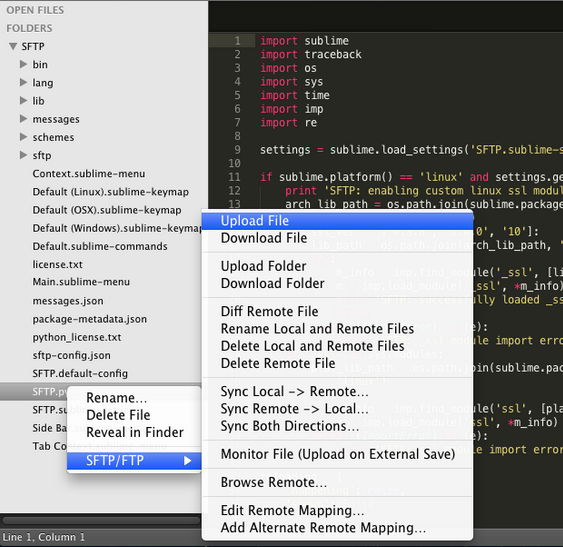Choose Upload File from SFTP submenu

point(338,221)
